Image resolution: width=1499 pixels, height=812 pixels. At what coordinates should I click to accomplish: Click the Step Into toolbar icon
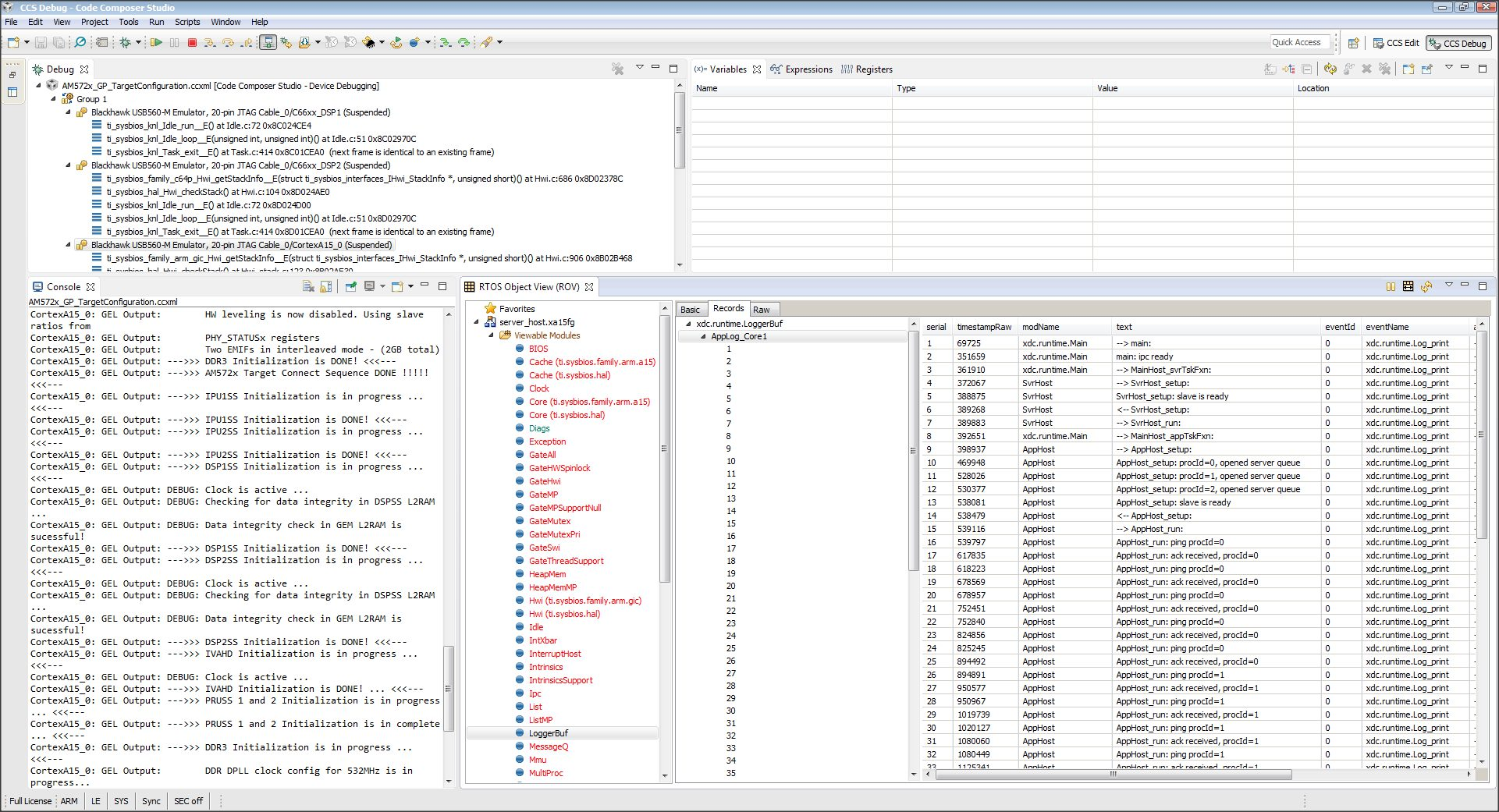click(x=209, y=43)
